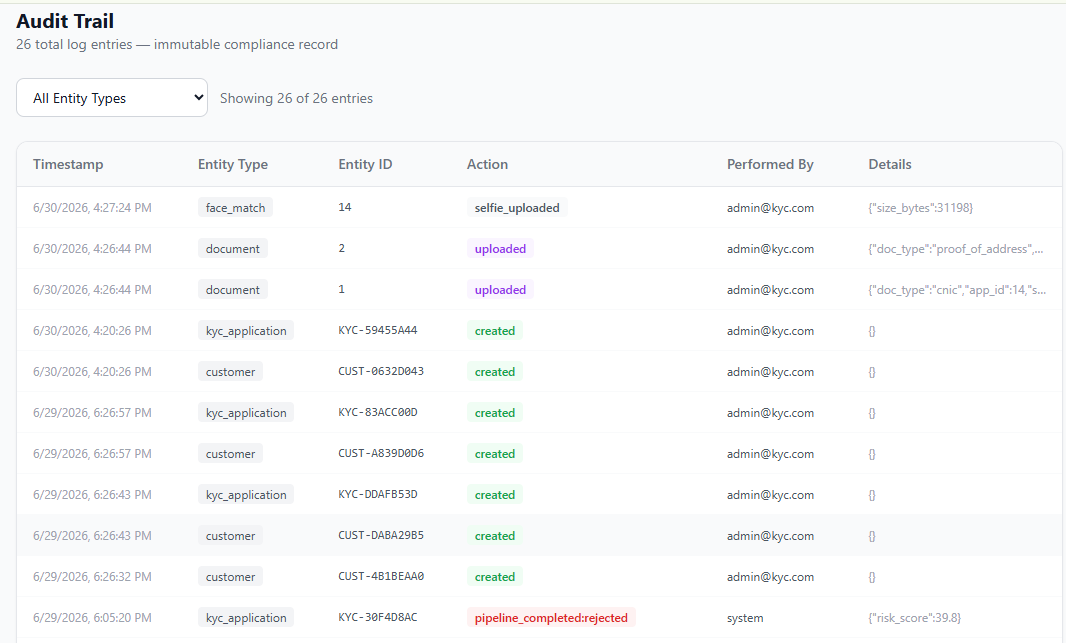The height and width of the screenshot is (643, 1066).
Task: Click the Entity Type column header
Action: tap(233, 164)
